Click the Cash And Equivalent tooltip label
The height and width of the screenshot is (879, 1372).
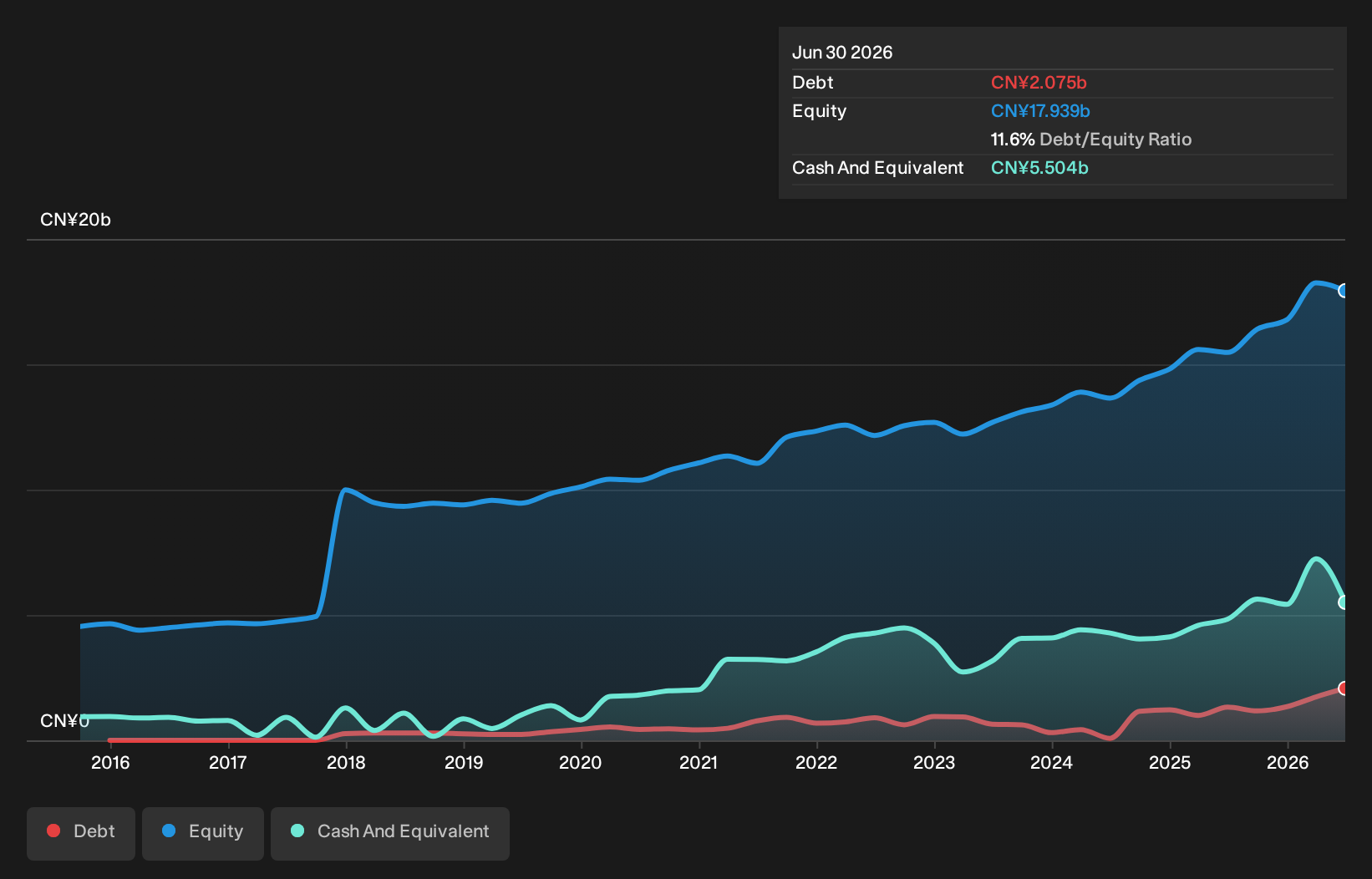(878, 168)
